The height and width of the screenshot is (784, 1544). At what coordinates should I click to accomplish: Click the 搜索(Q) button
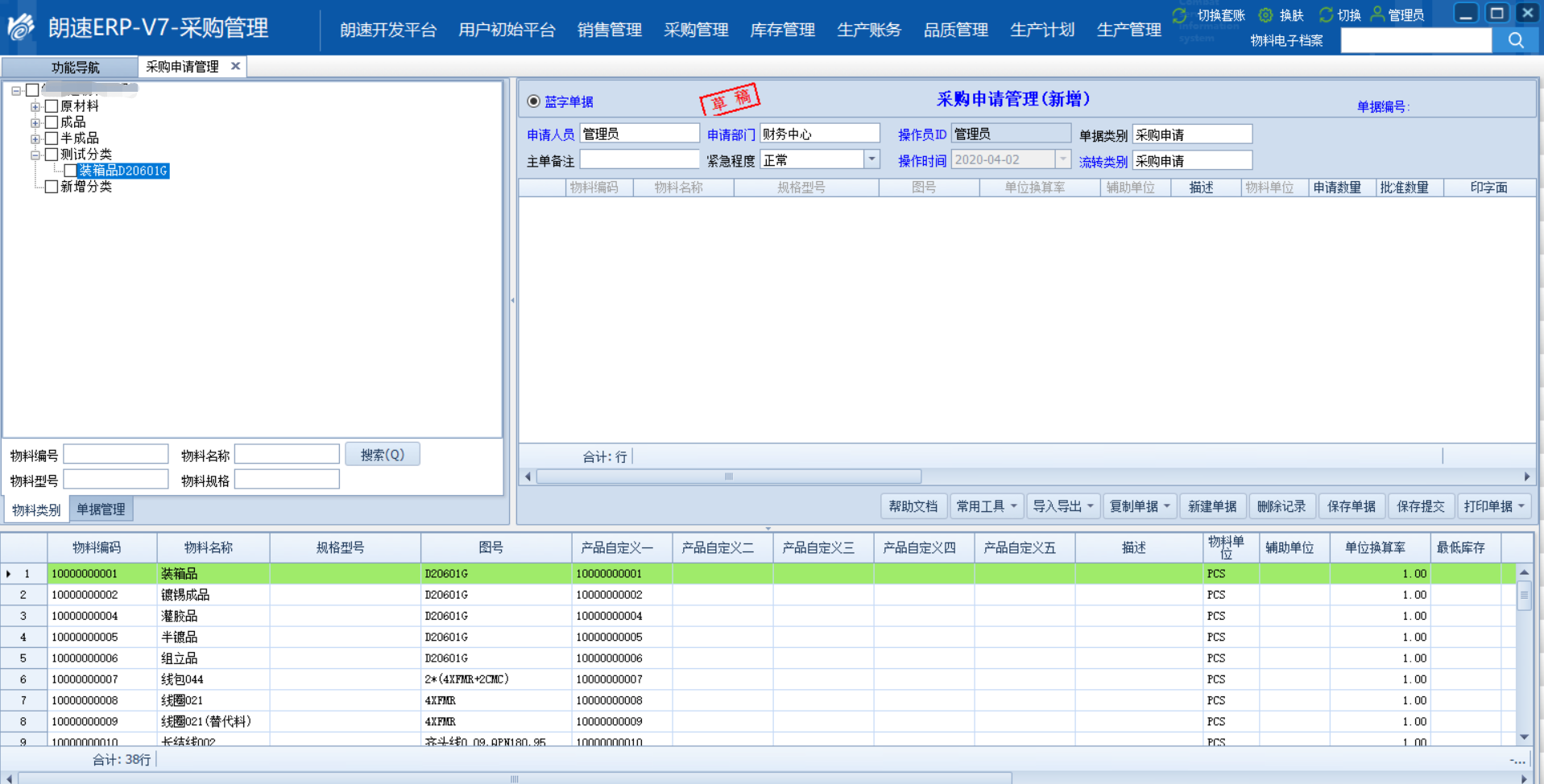pyautogui.click(x=382, y=455)
